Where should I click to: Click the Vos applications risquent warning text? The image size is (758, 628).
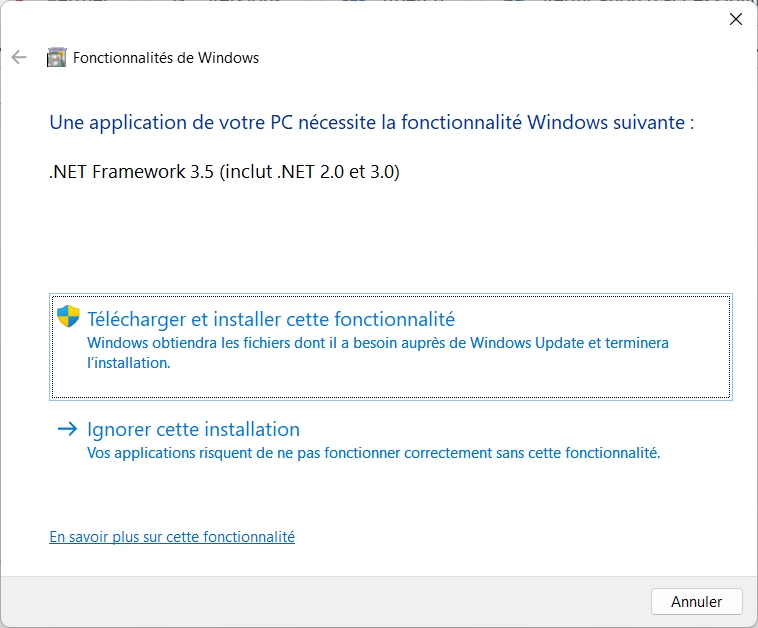tap(373, 453)
